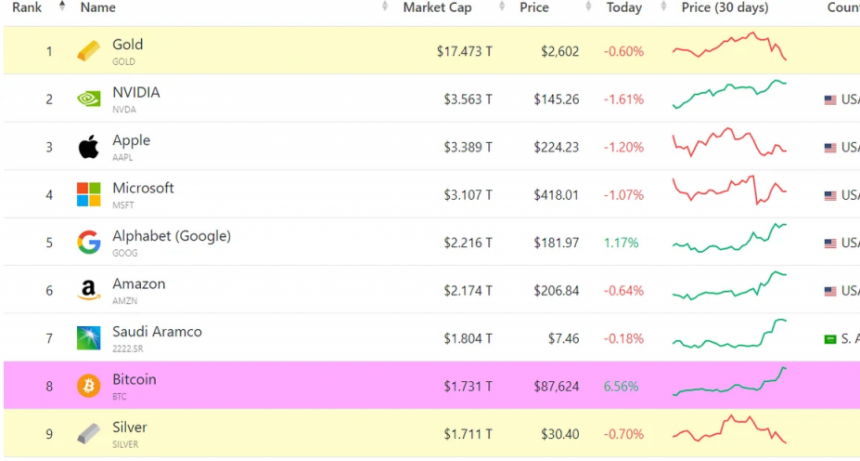Viewport: 860px width, 461px height.
Task: Open the Saudi Aramco link
Action: [157, 332]
